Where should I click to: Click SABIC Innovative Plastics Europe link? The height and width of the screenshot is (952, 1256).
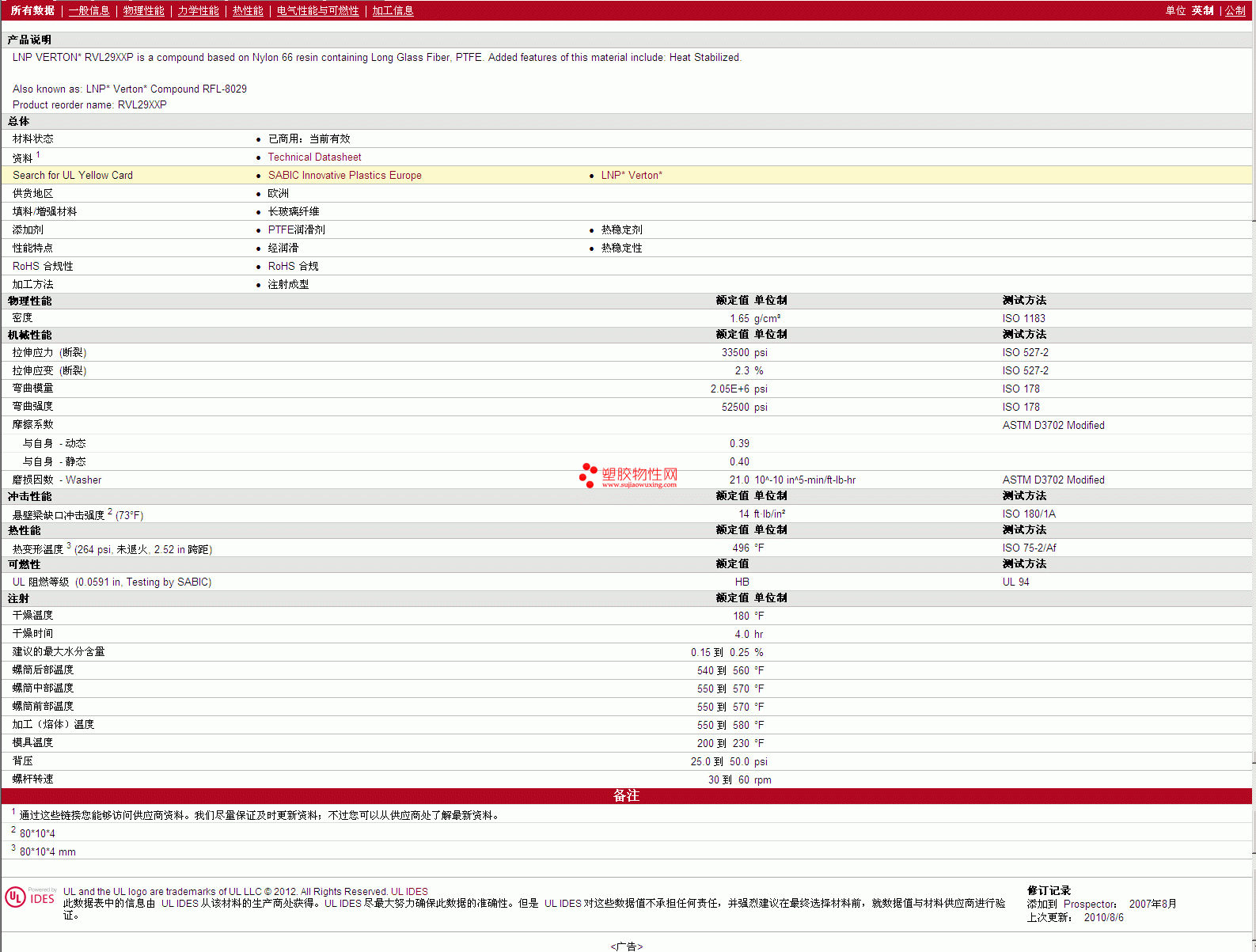(x=344, y=176)
